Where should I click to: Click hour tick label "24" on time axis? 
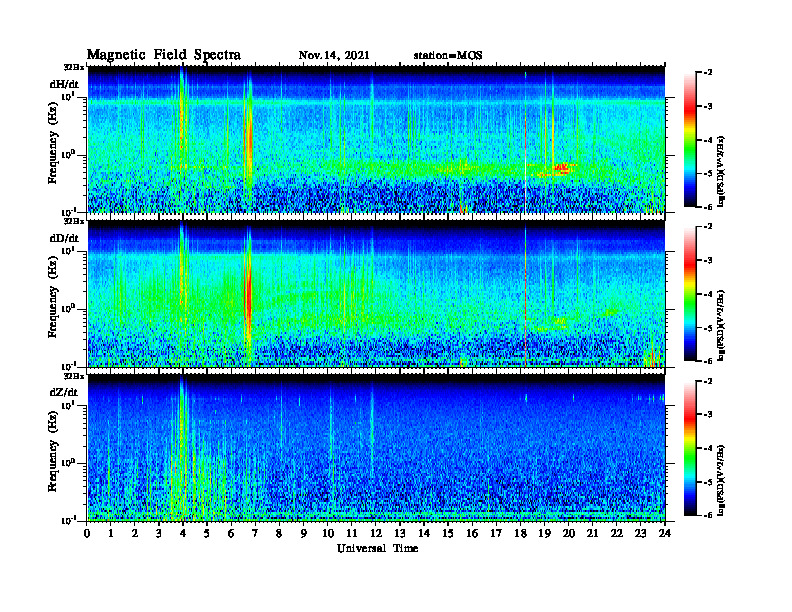665,533
